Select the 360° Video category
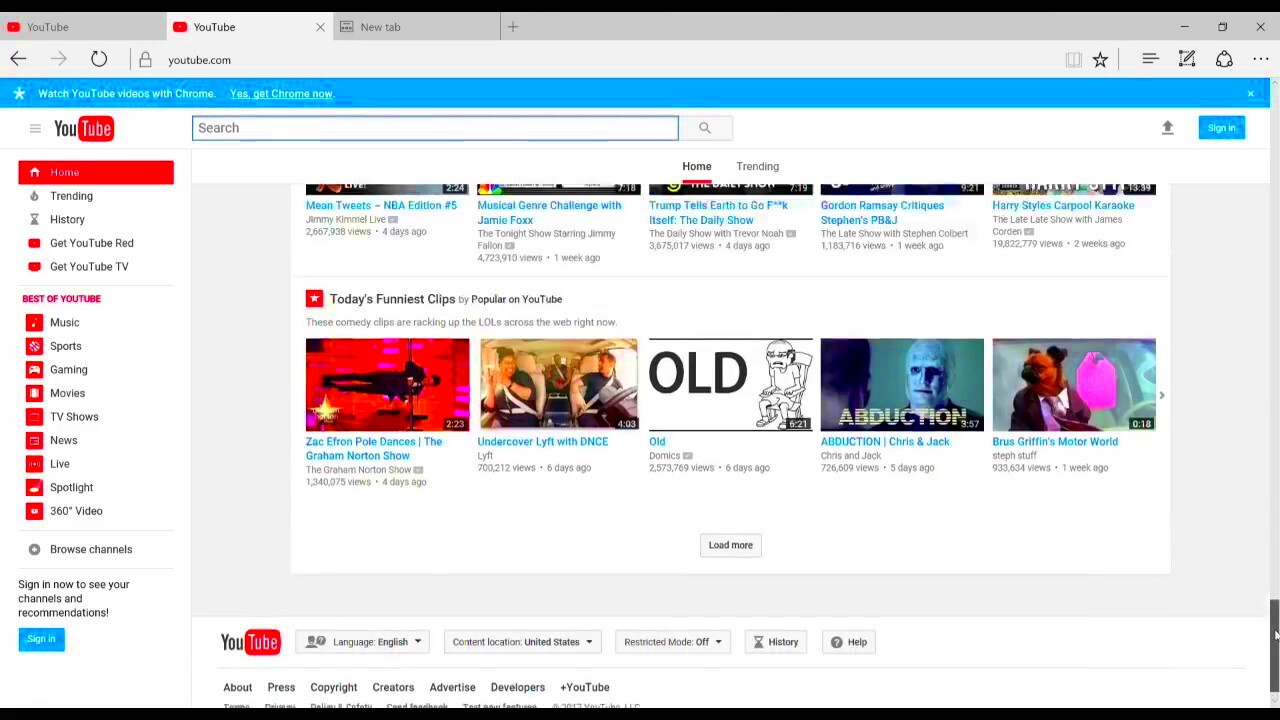The image size is (1280, 720). (76, 511)
